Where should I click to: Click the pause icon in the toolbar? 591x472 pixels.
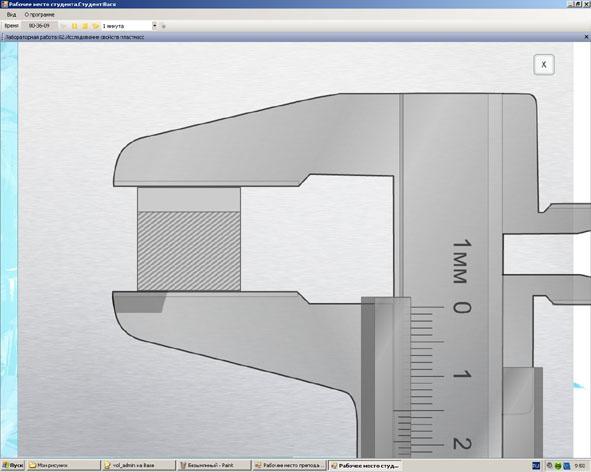point(75,26)
